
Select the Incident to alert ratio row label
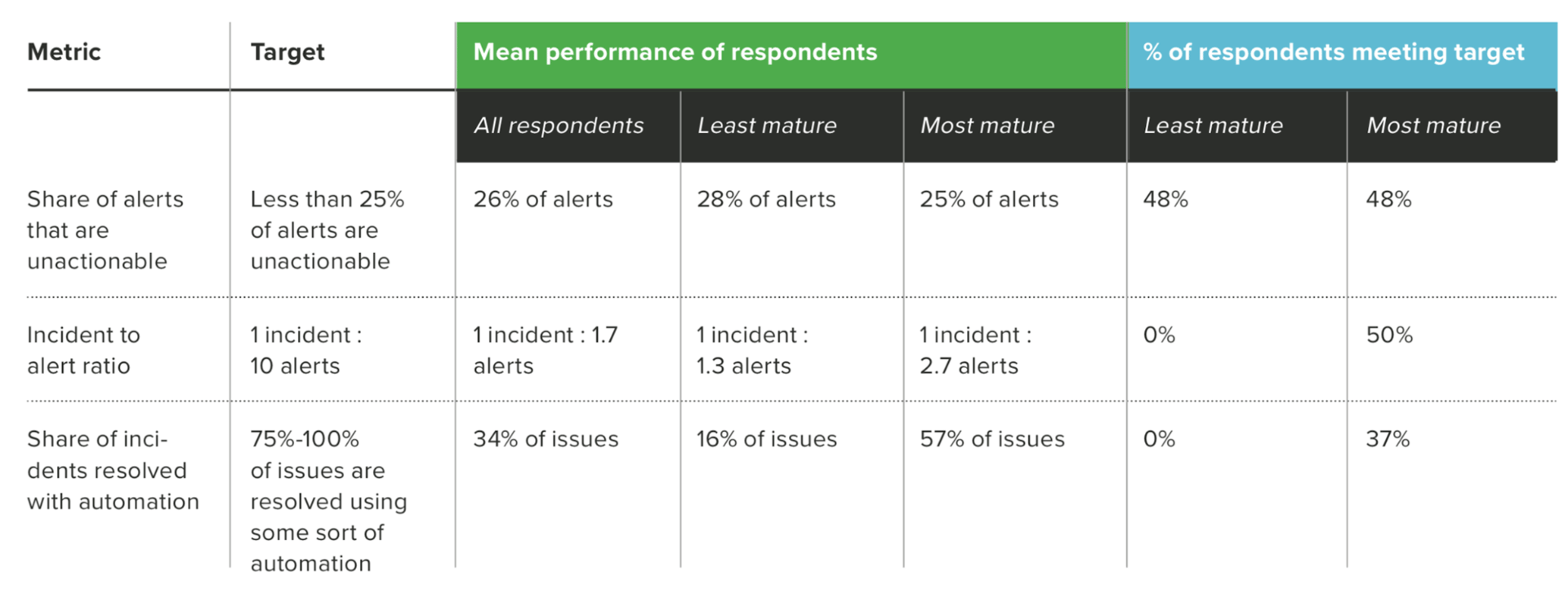click(x=83, y=350)
